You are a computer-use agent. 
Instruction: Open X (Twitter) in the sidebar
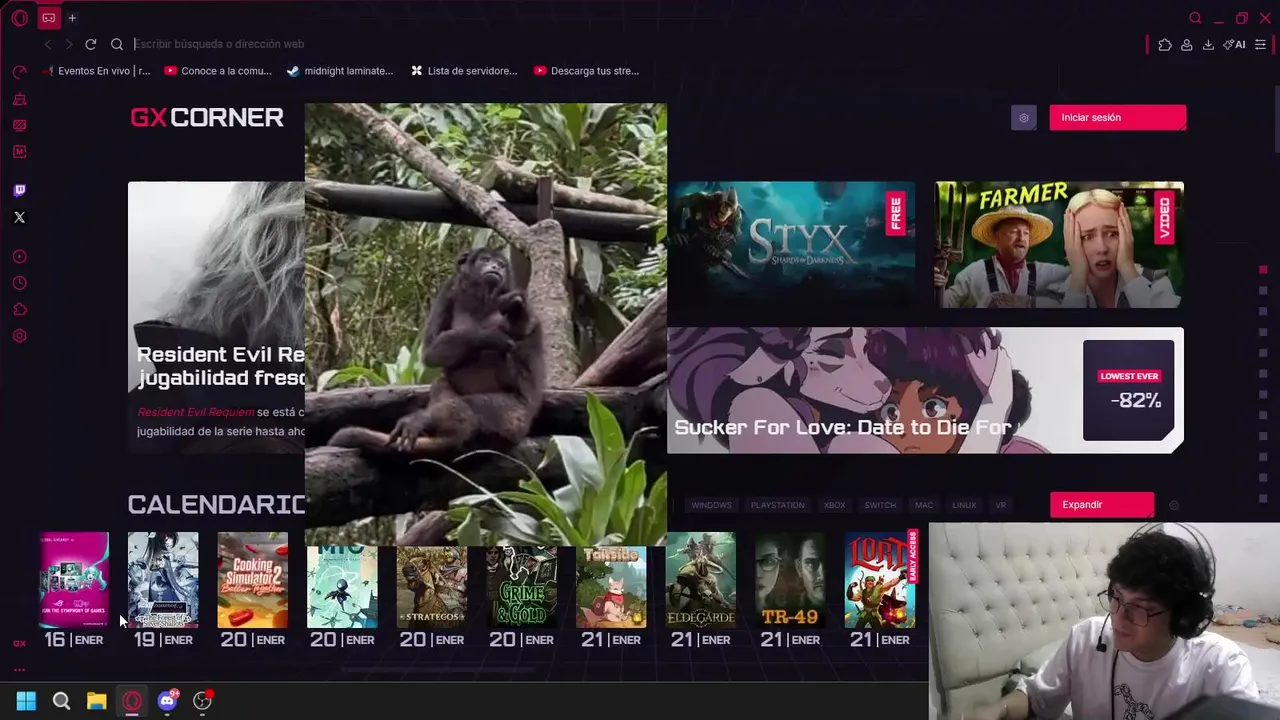pos(19,217)
